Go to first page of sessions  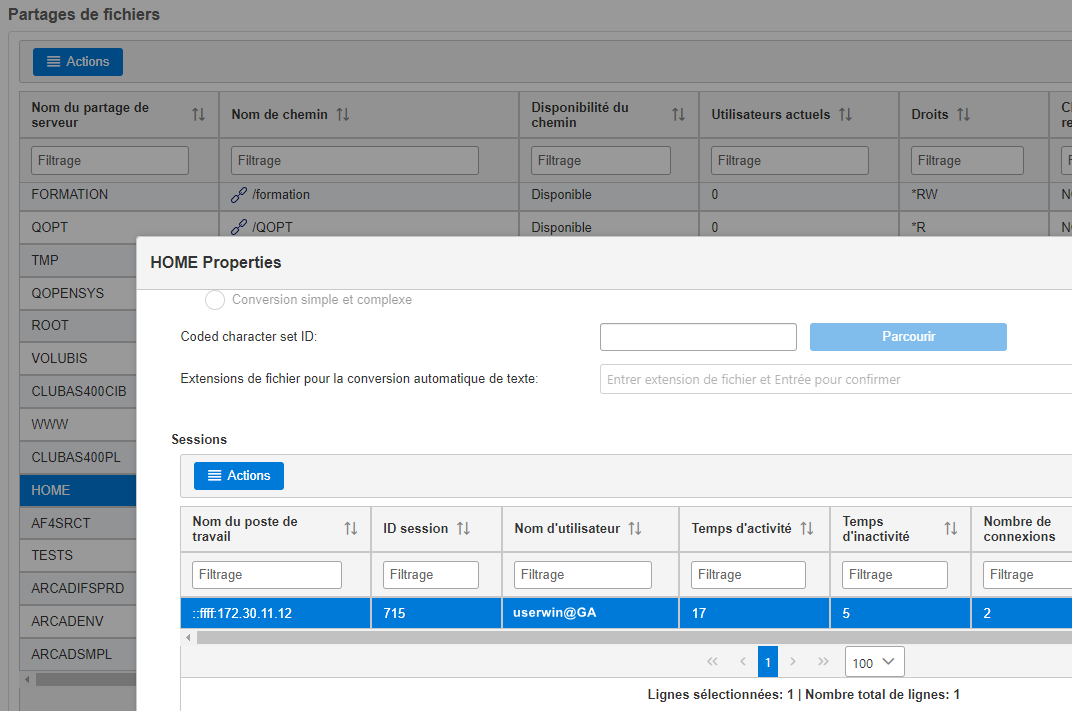tap(712, 662)
